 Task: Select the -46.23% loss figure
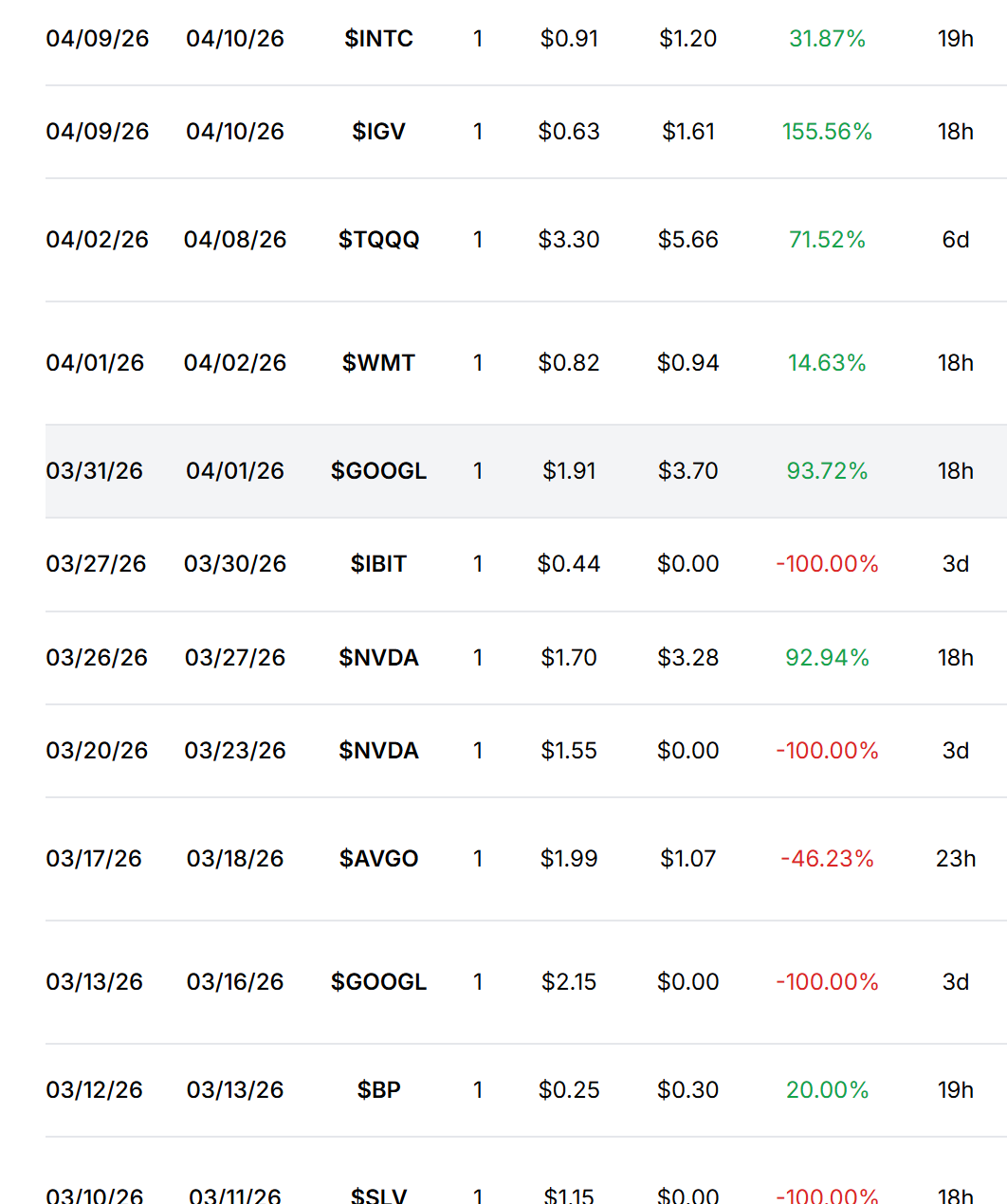click(x=827, y=859)
